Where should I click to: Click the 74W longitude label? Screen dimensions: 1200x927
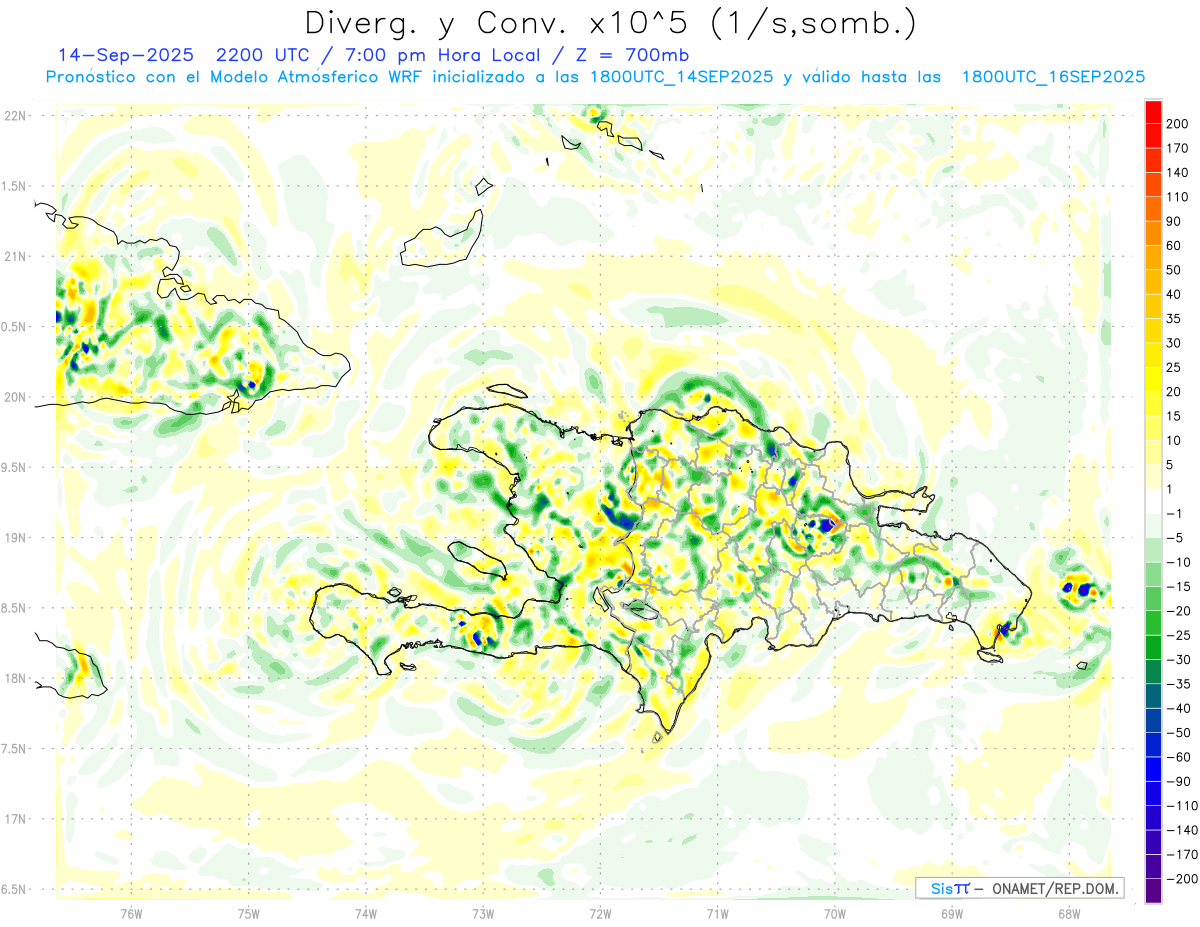click(x=366, y=913)
